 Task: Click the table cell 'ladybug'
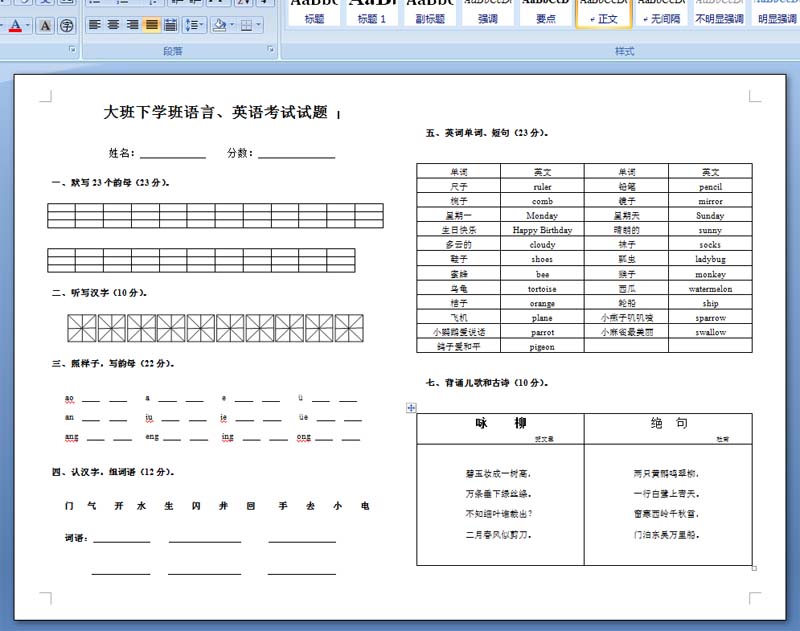point(710,259)
